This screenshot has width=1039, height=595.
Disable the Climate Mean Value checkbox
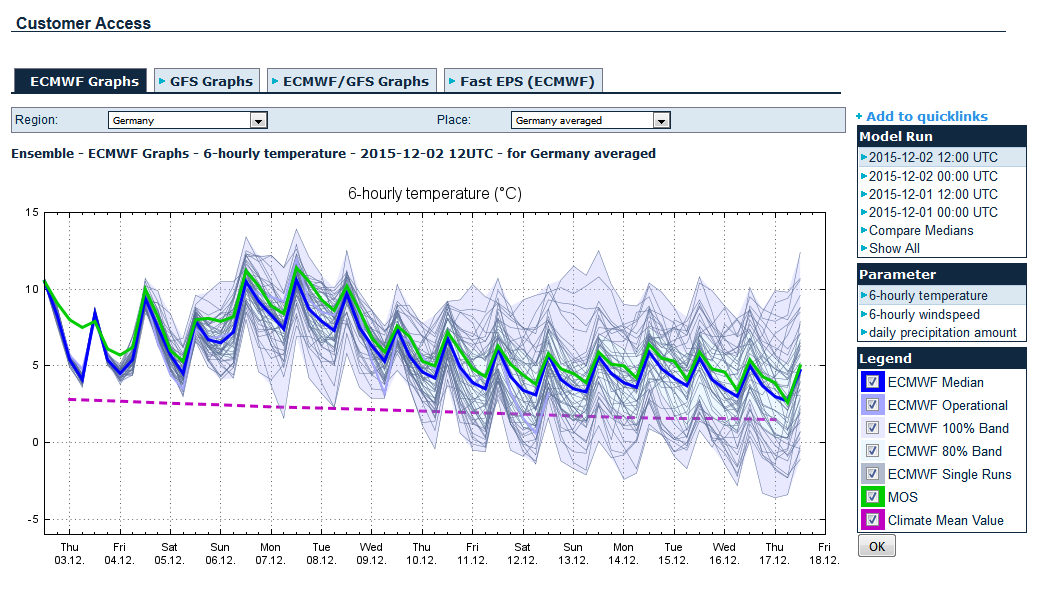click(x=873, y=519)
